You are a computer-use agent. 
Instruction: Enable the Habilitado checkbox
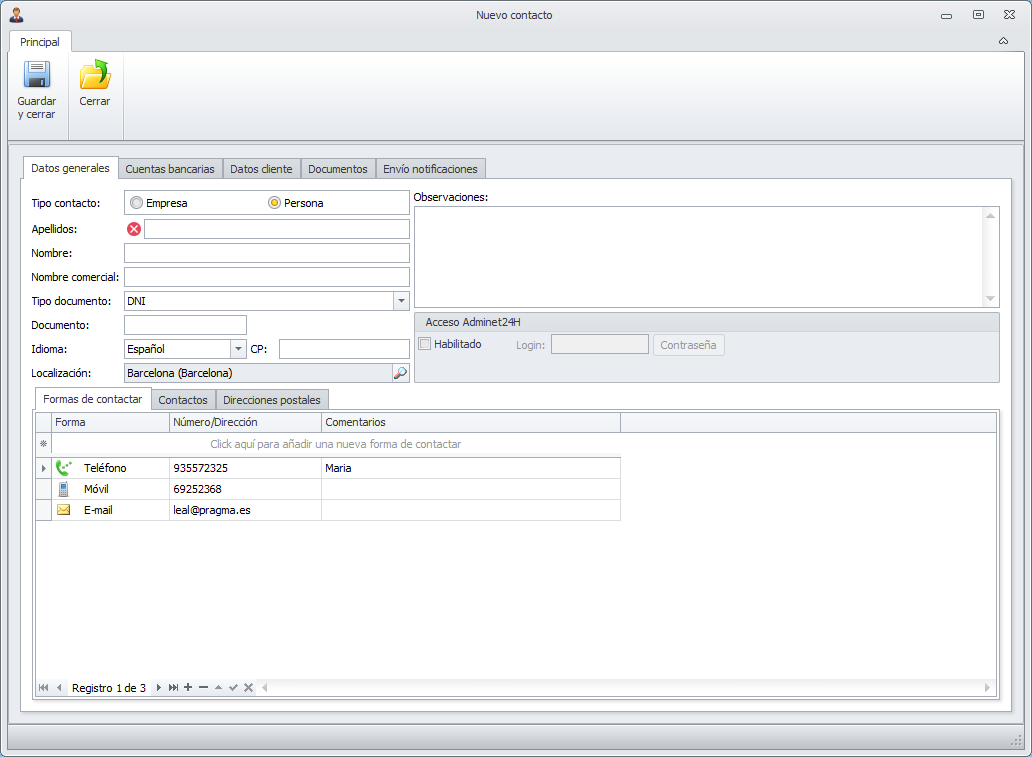click(x=425, y=344)
